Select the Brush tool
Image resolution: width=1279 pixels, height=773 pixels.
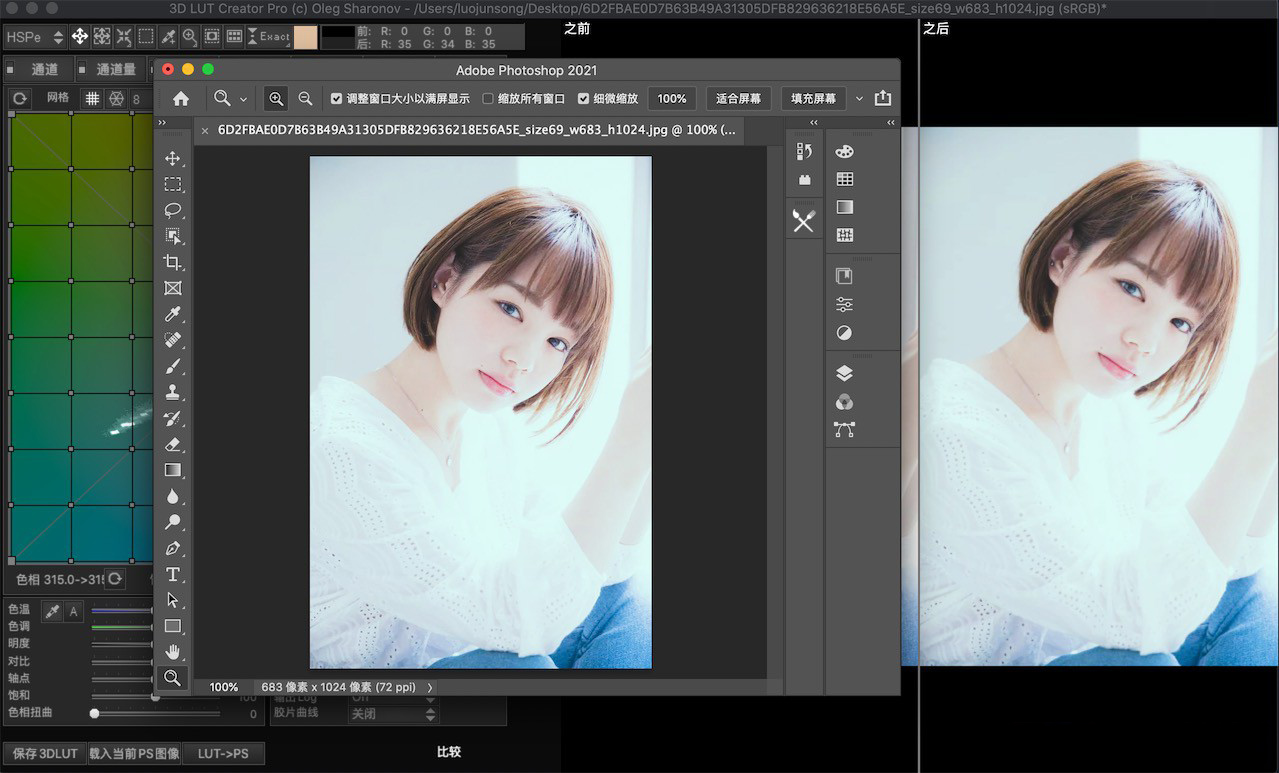pyautogui.click(x=173, y=366)
